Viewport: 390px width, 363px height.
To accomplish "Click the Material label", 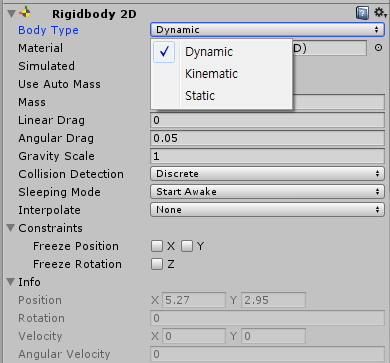I will [40, 48].
